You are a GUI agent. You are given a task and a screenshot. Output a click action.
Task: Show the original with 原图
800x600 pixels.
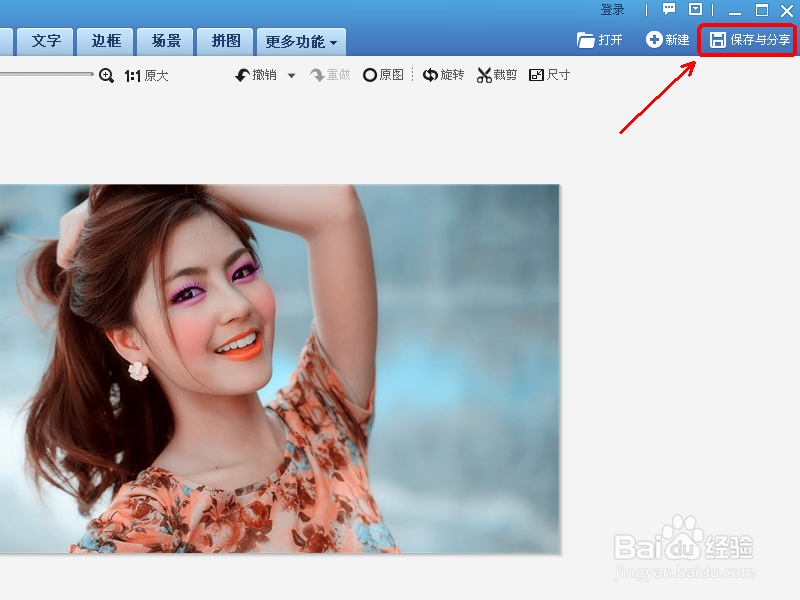(x=383, y=75)
